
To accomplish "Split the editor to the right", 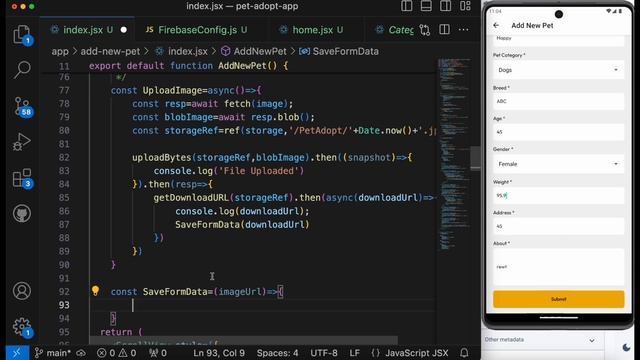I will click(444, 30).
